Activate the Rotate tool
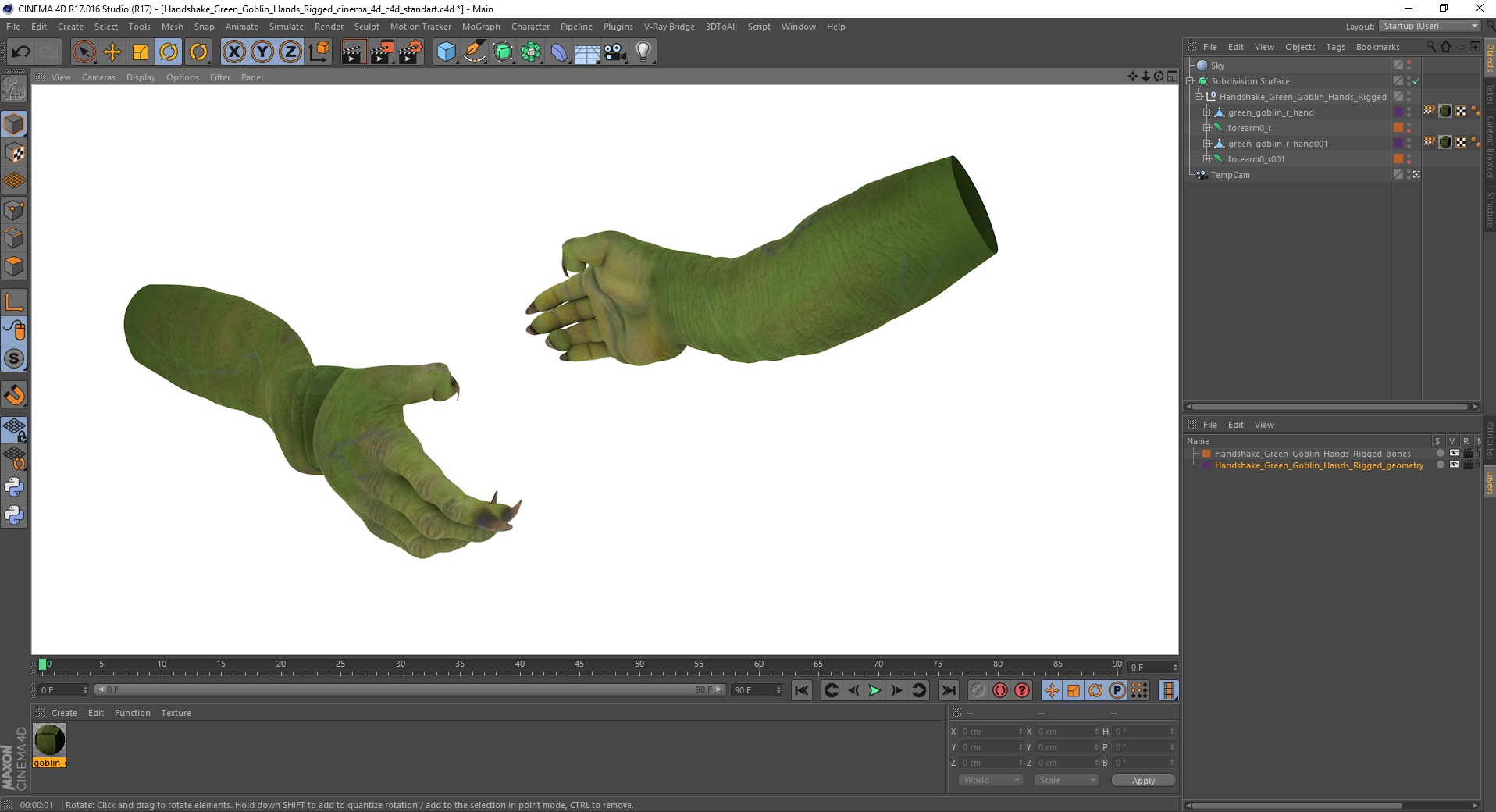Screen dimensions: 1496x812 [169, 52]
